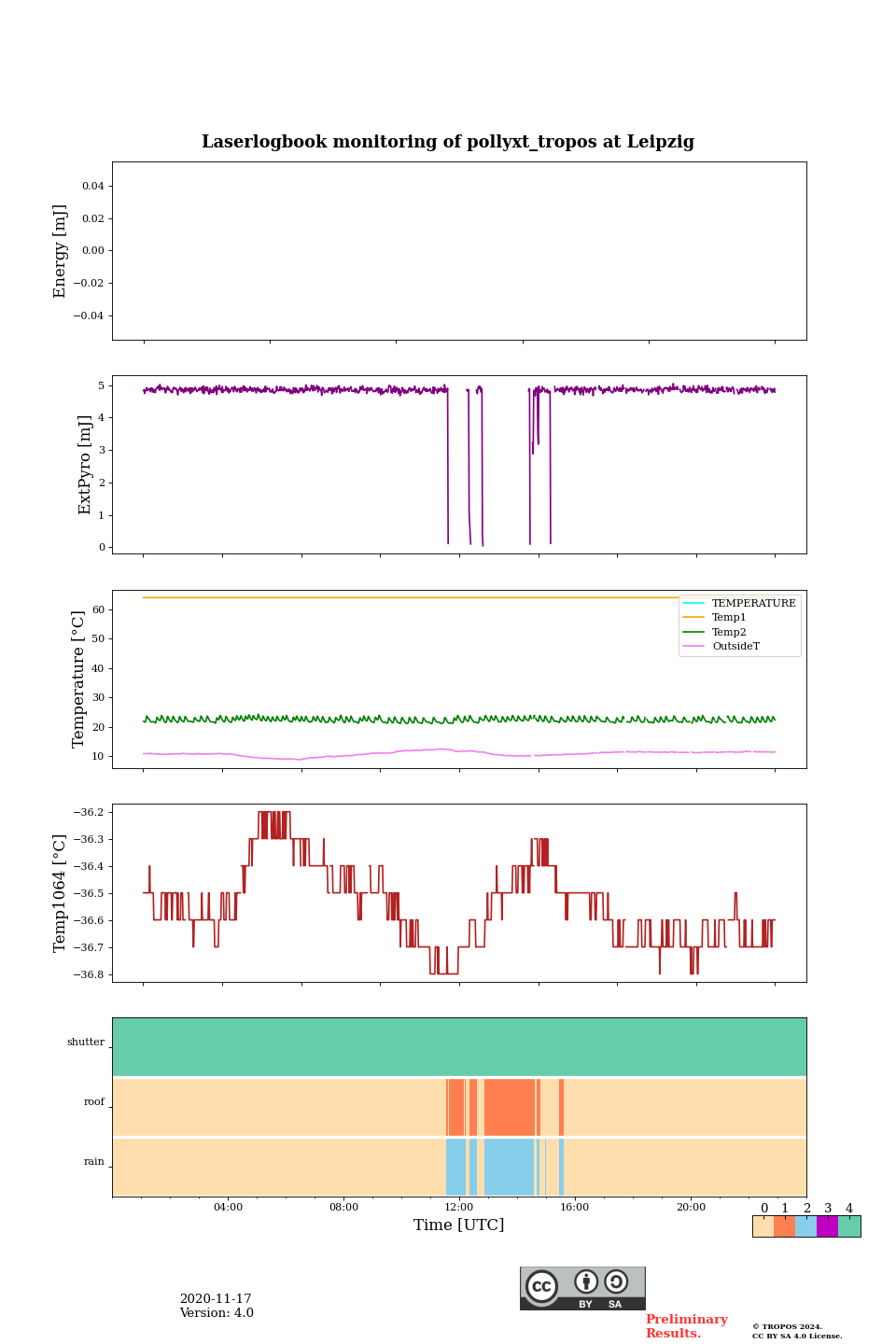This screenshot has height=1344, width=896.
Task: Click the 12:00 time tick label
Action: (459, 1207)
